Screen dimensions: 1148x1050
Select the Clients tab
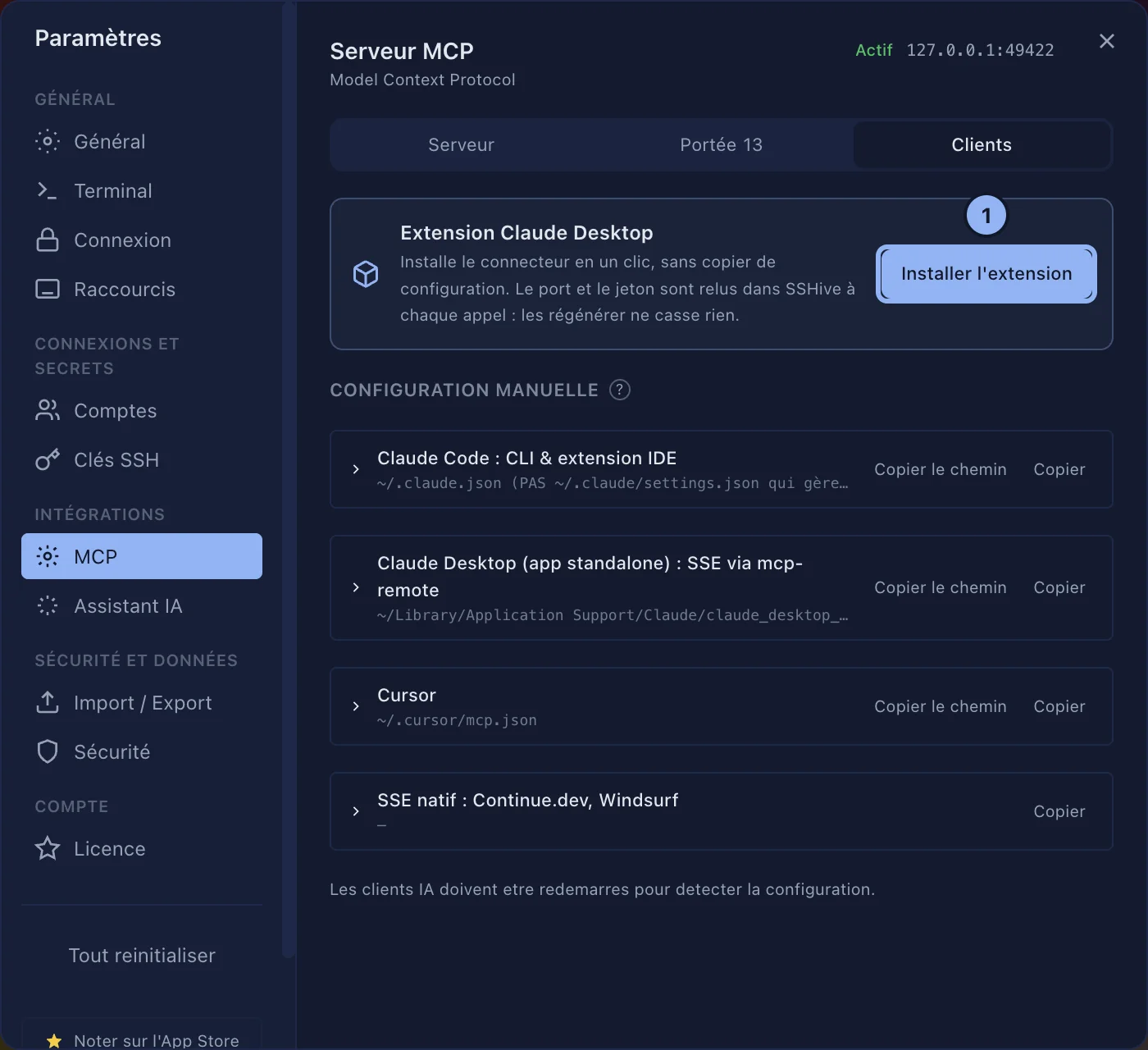click(982, 144)
